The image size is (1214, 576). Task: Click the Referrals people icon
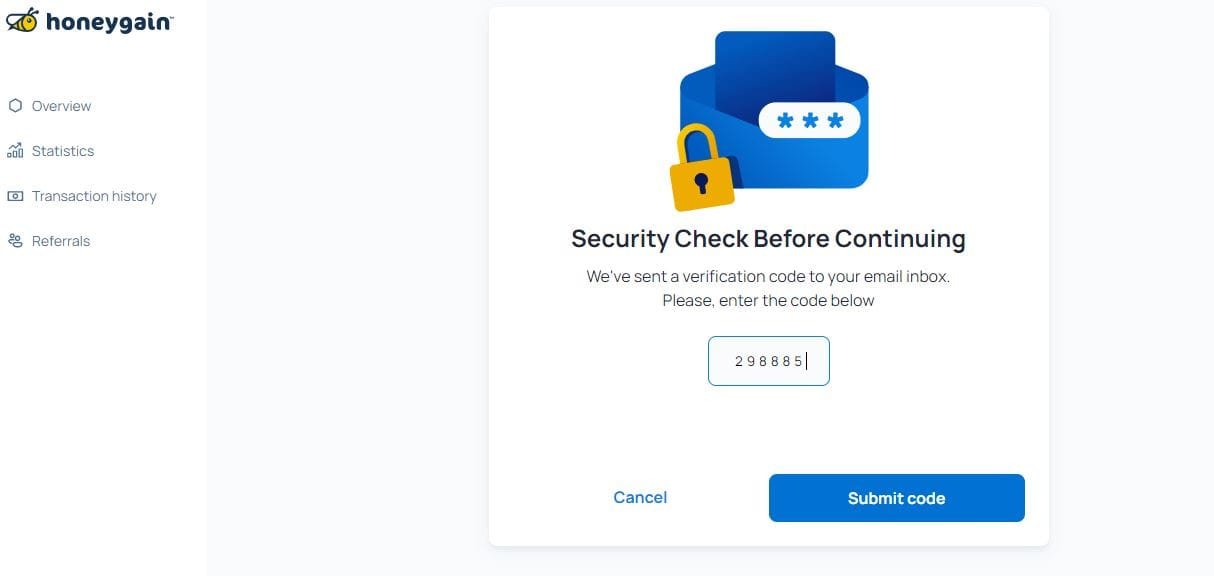click(x=15, y=241)
